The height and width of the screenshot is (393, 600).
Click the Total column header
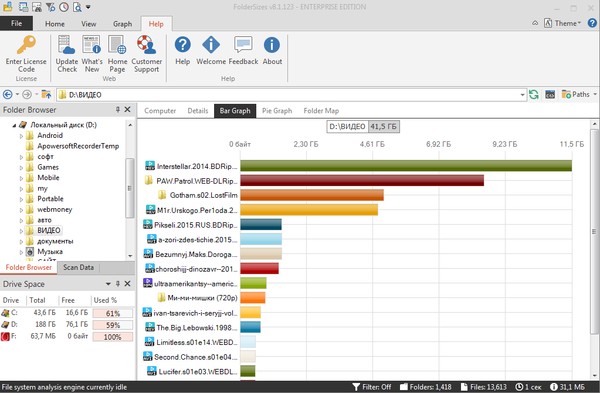37,300
